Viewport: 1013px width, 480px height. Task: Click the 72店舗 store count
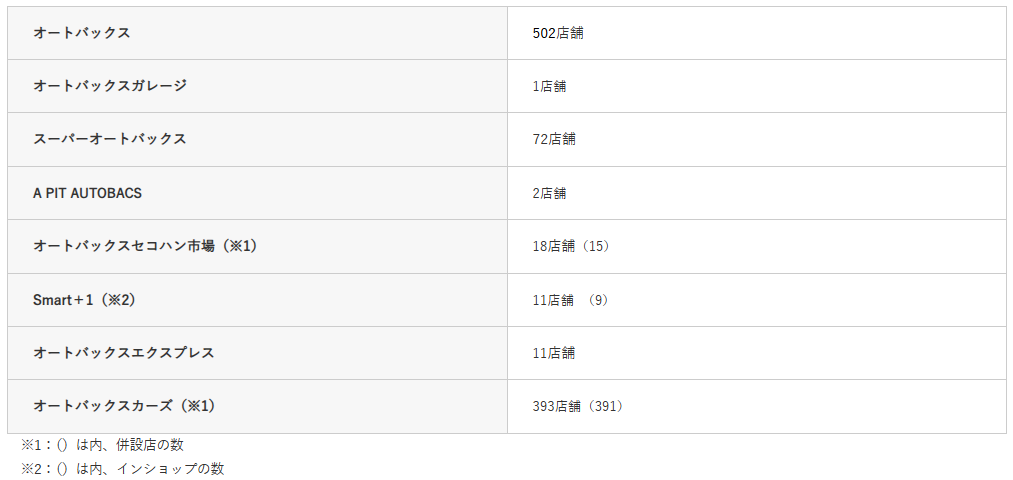[x=554, y=139]
